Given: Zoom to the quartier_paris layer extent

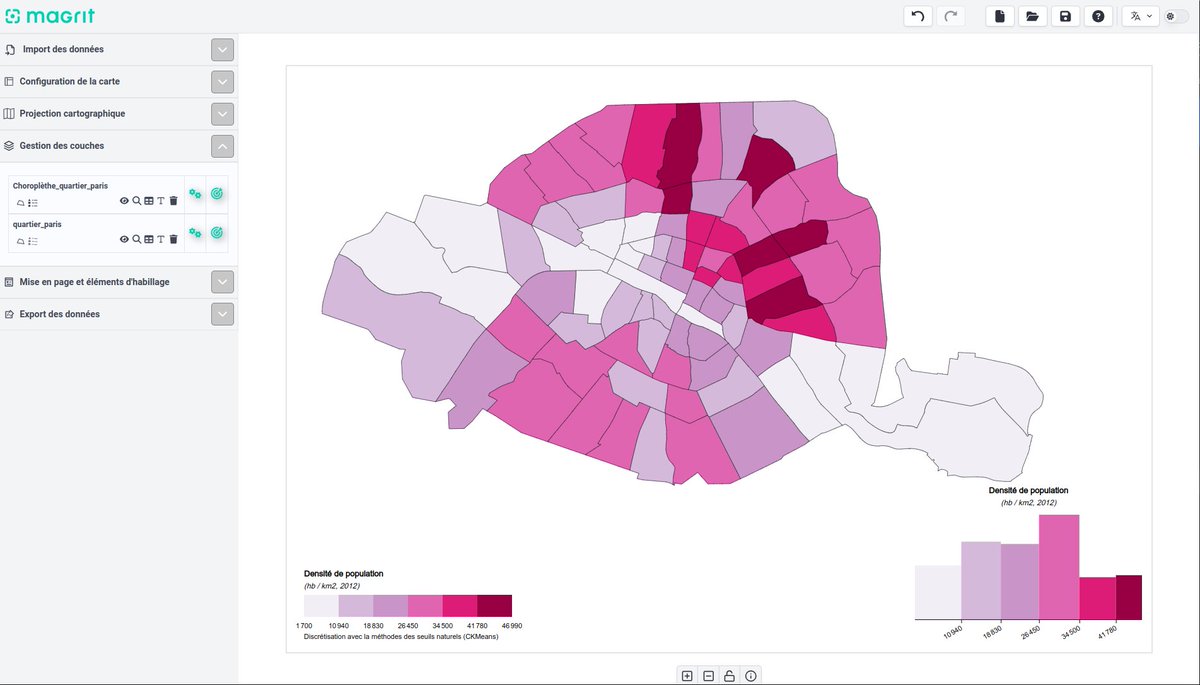Looking at the screenshot, I should pos(137,238).
